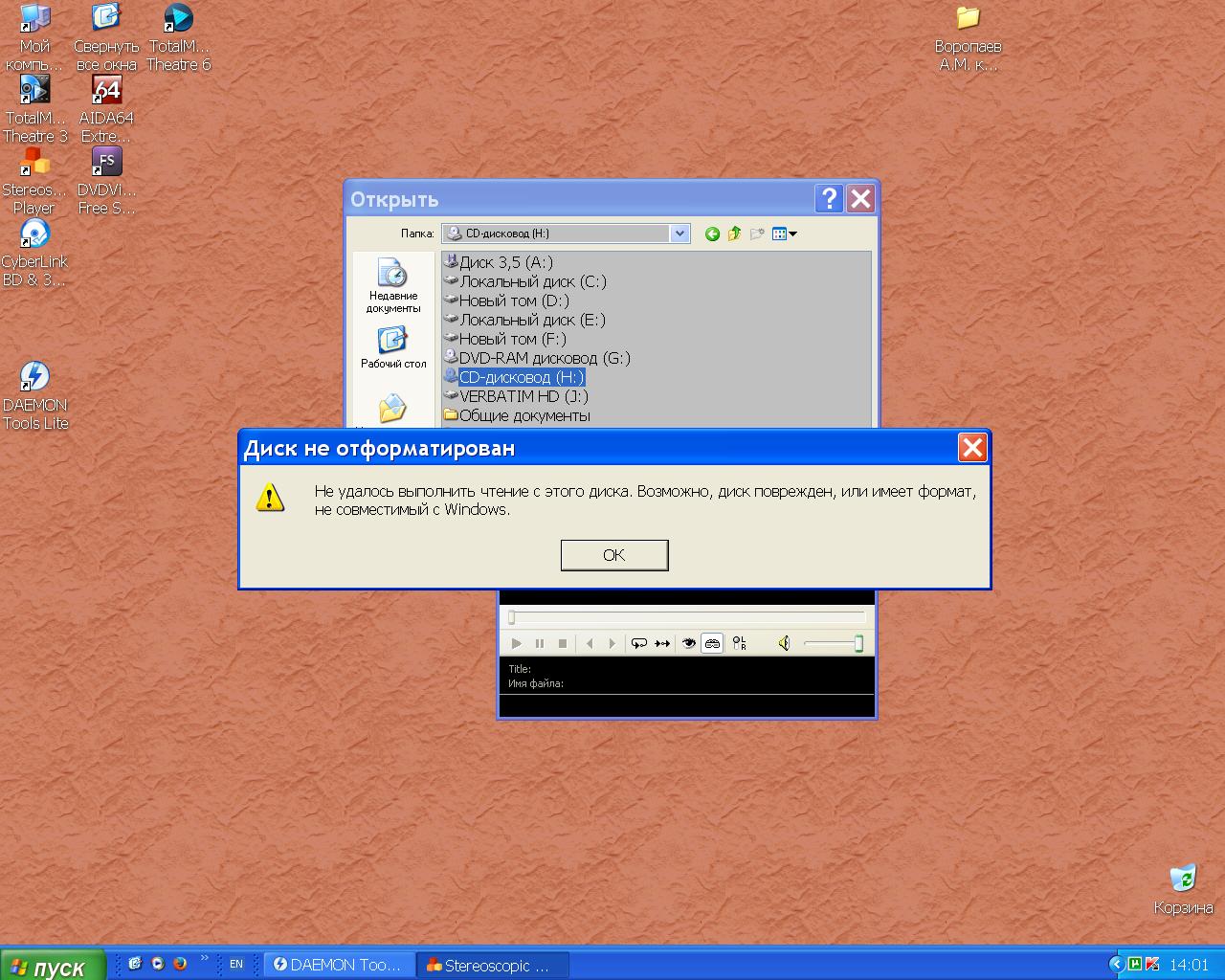Viewport: 1225px width, 980px height.
Task: Open the view menu dropdown in Open dialog
Action: 784,234
